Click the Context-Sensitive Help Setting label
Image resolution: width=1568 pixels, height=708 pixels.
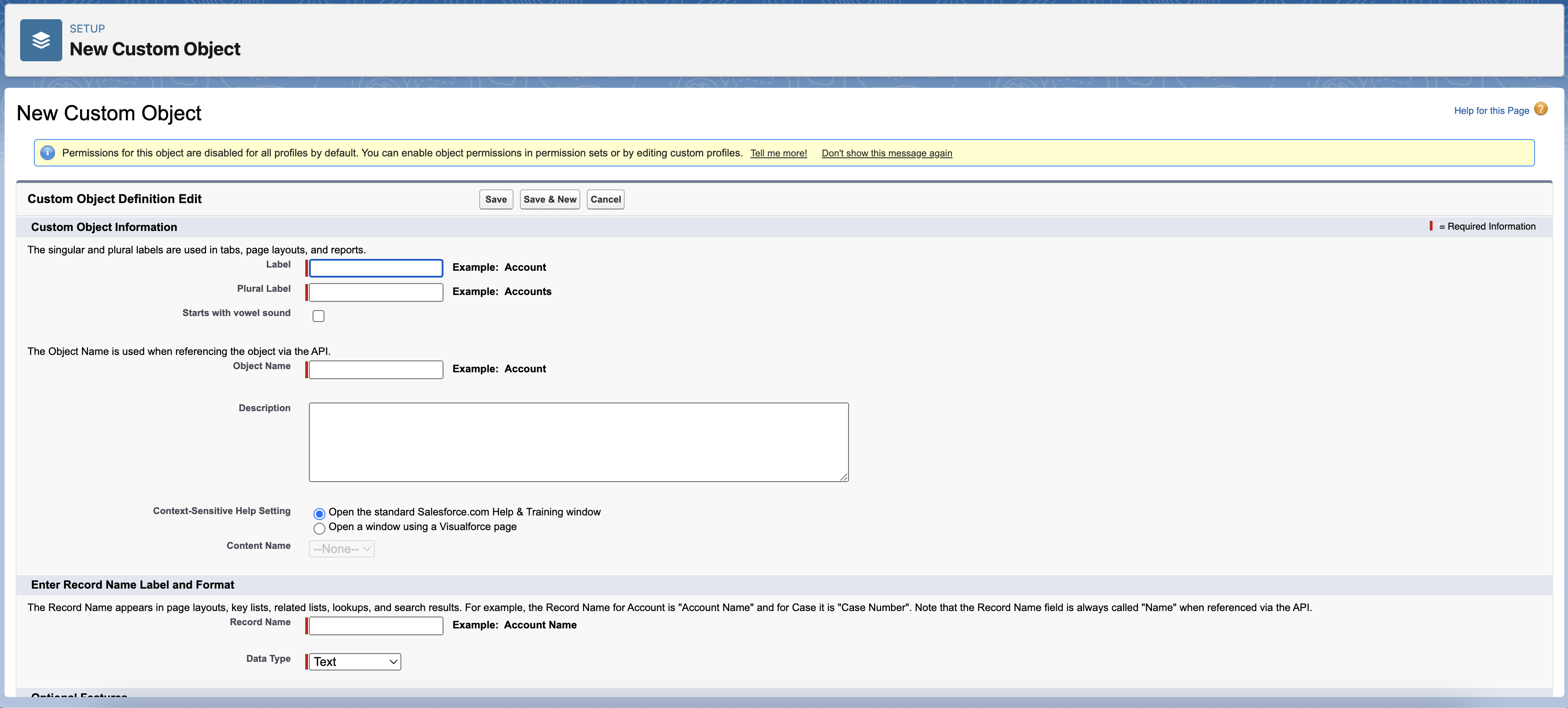[x=222, y=511]
